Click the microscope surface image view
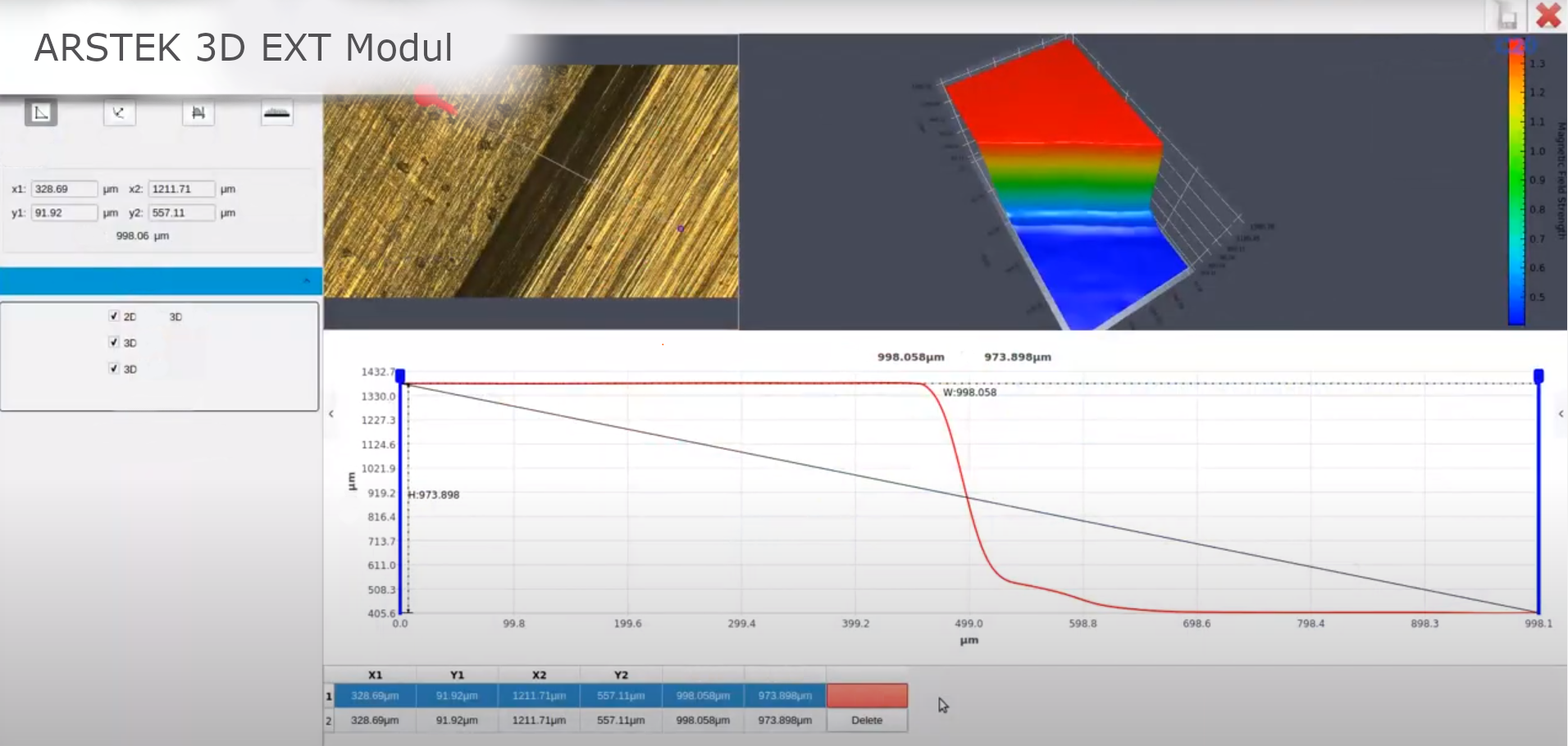The width and height of the screenshot is (1568, 746). click(x=531, y=181)
